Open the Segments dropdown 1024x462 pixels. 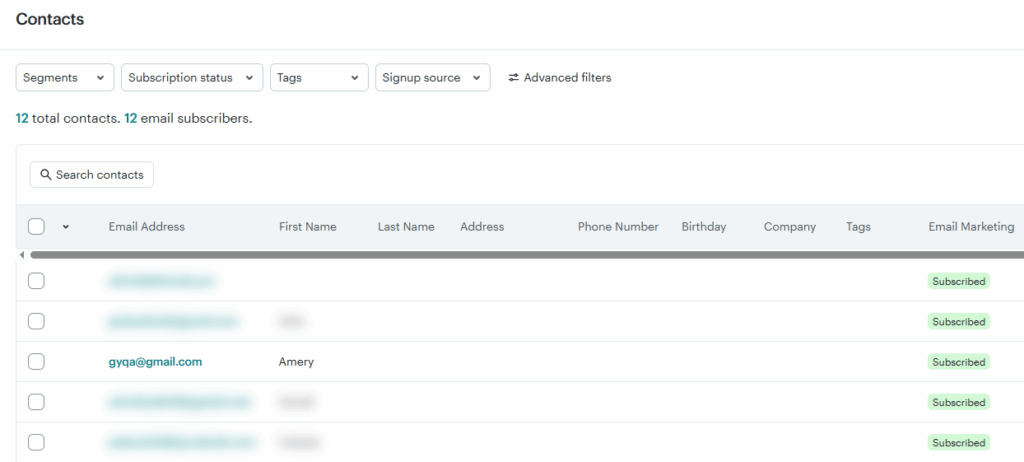click(x=65, y=78)
